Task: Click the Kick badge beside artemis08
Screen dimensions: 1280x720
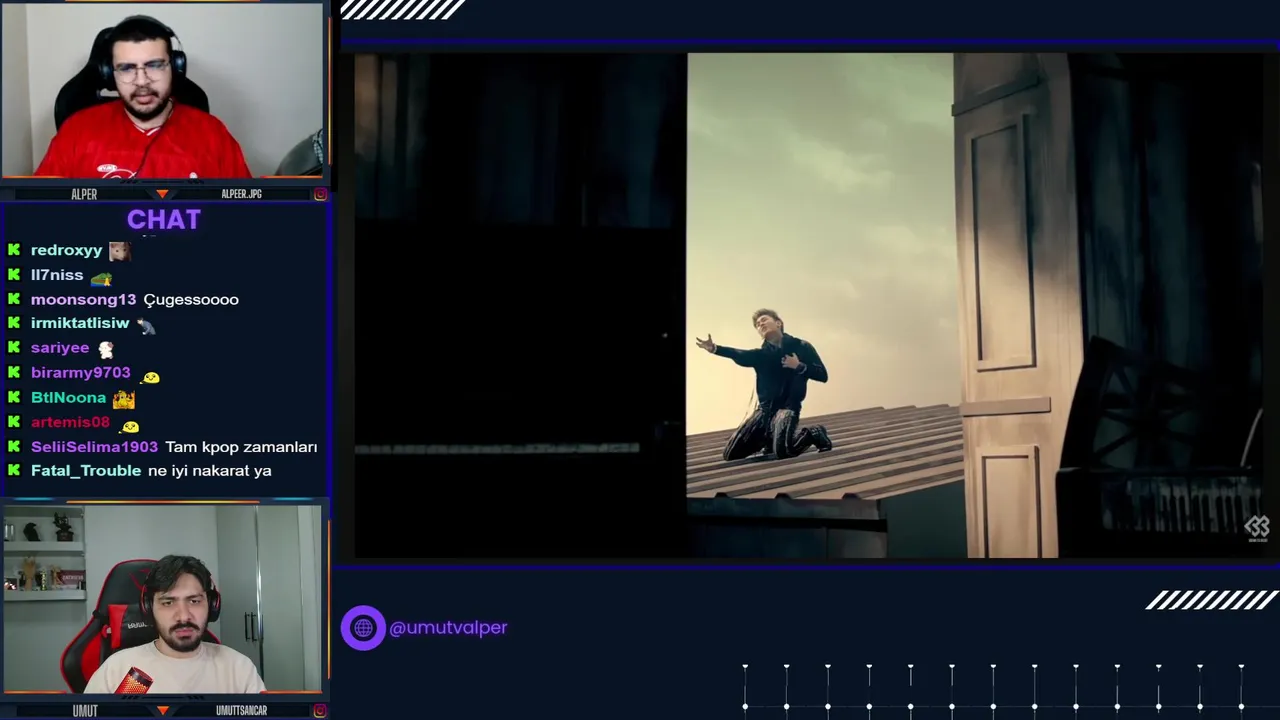Action: [x=14, y=421]
